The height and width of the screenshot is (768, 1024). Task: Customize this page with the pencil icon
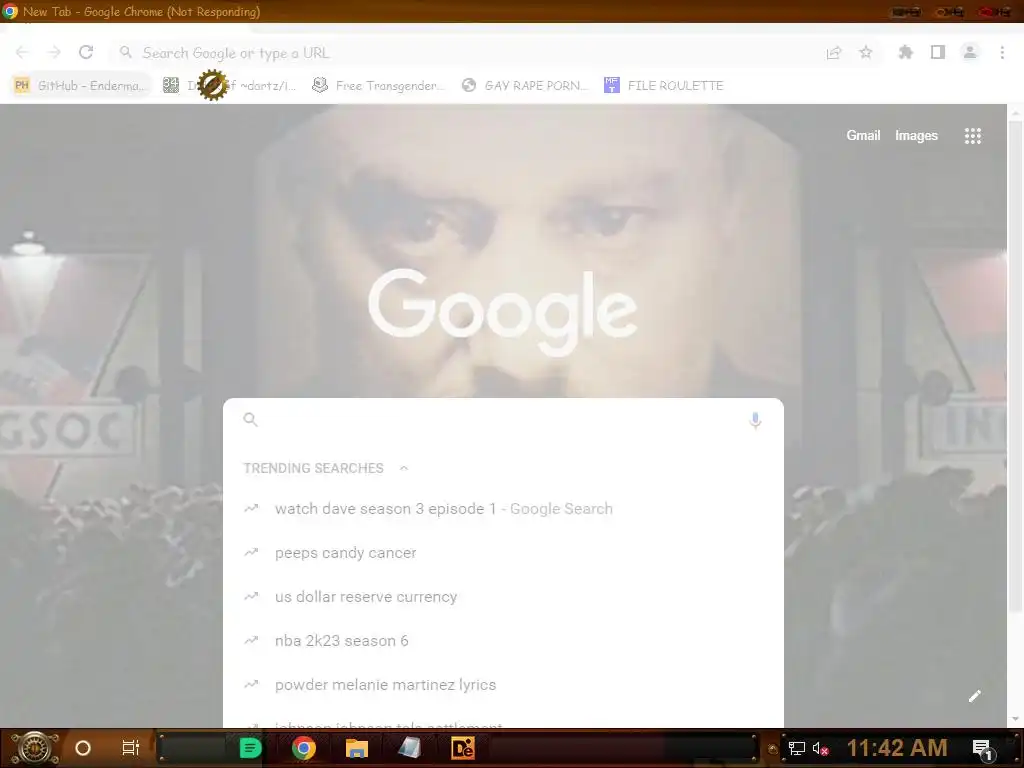pos(974,696)
